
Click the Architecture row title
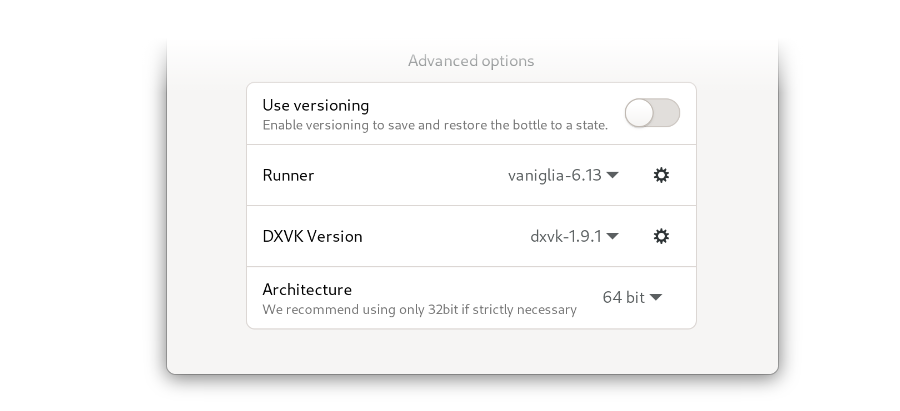pyautogui.click(x=307, y=289)
